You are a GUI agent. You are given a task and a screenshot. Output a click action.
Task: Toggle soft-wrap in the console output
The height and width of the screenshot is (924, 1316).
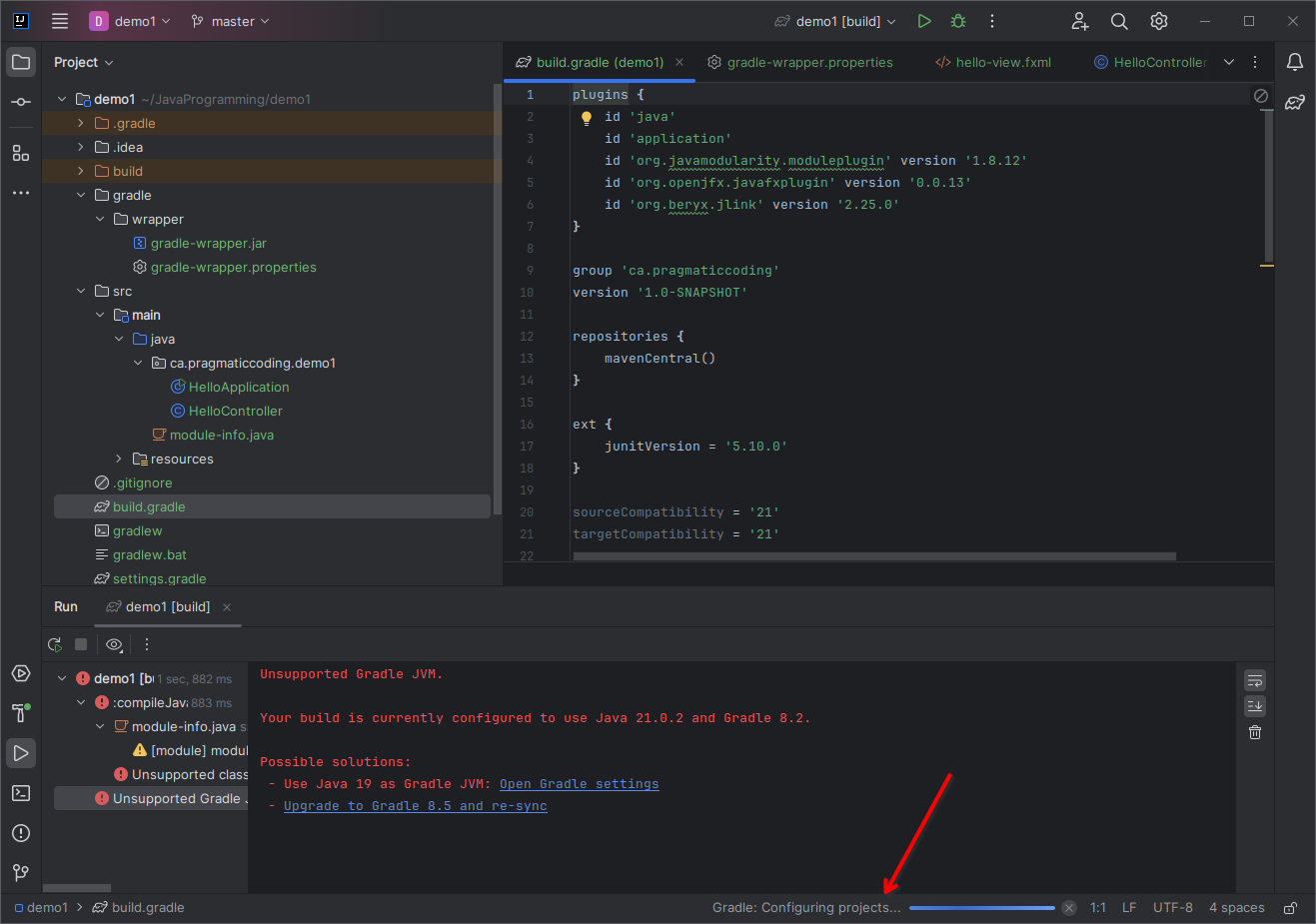pyautogui.click(x=1255, y=680)
